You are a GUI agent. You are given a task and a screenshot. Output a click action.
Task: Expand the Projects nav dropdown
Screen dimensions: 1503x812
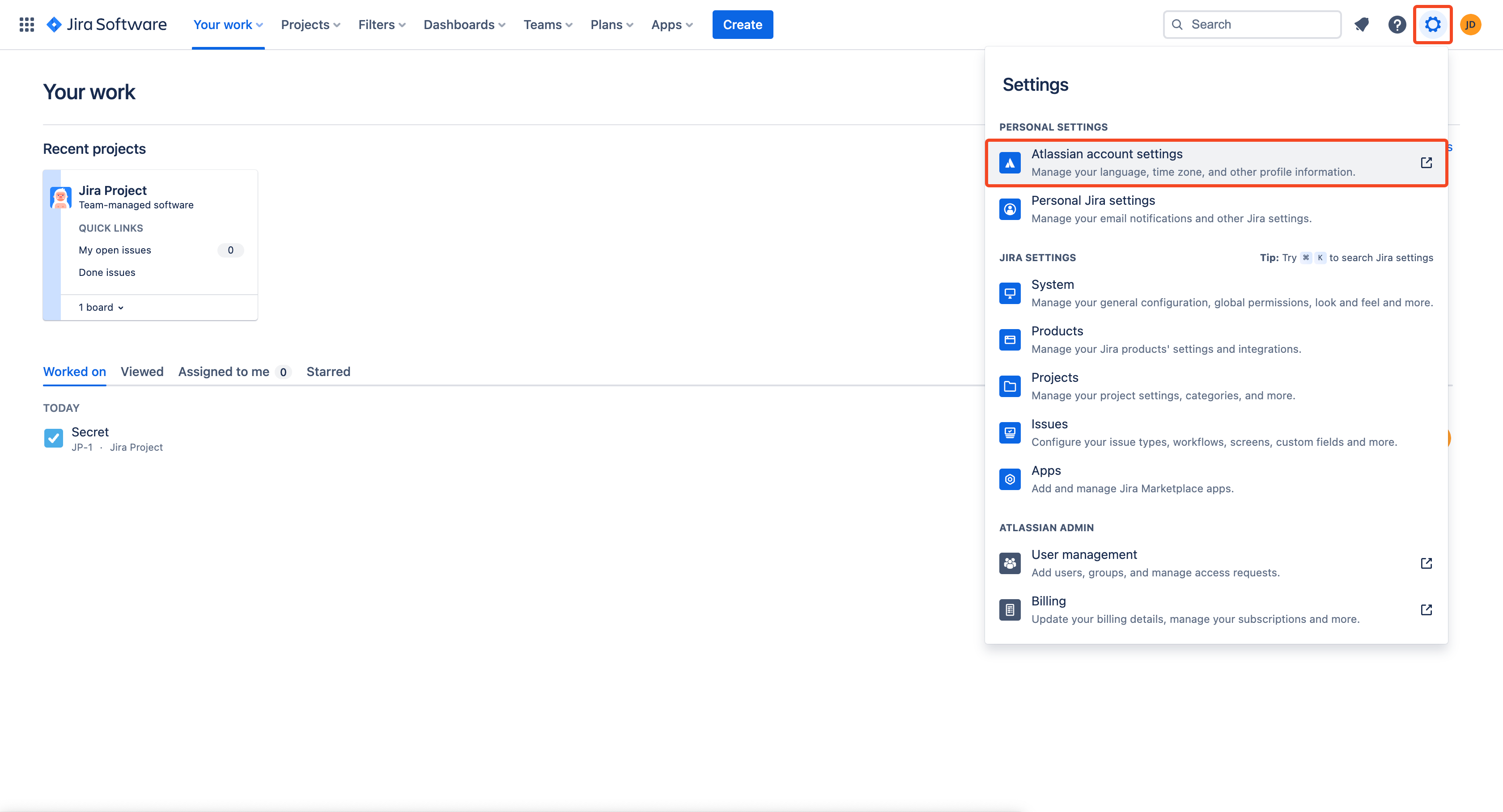point(310,25)
